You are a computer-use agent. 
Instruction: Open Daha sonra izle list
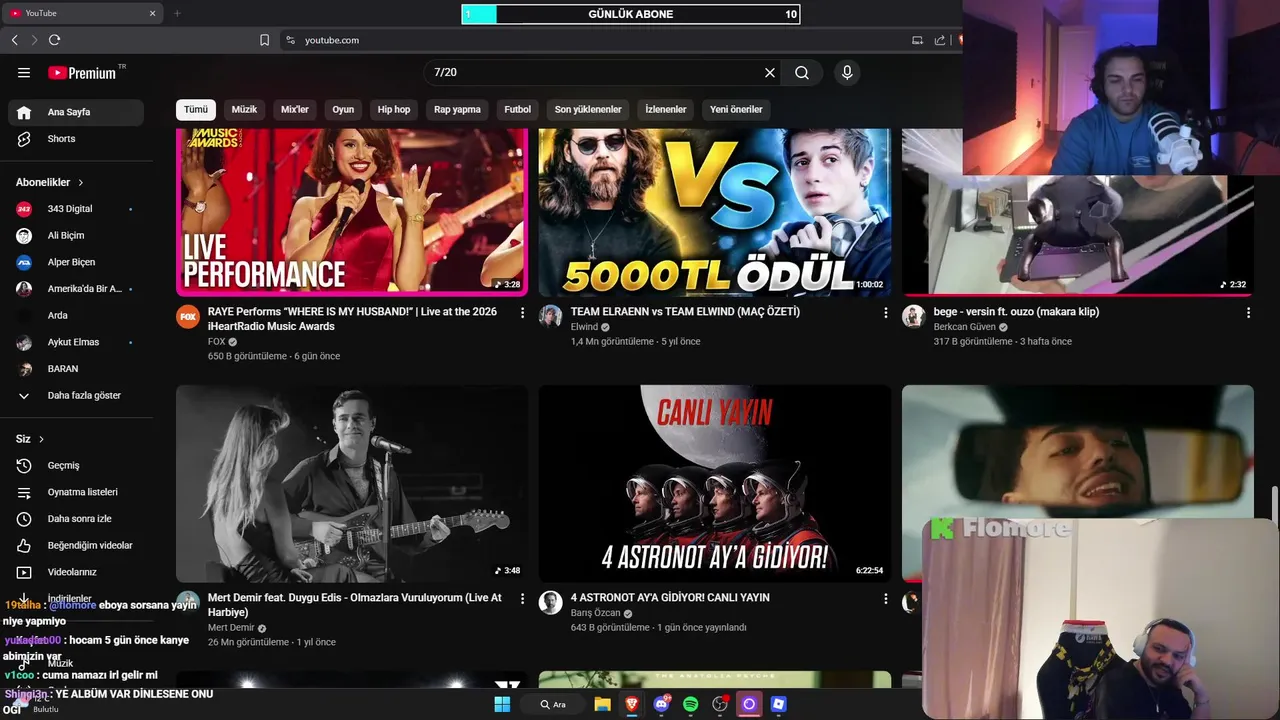coord(76,519)
